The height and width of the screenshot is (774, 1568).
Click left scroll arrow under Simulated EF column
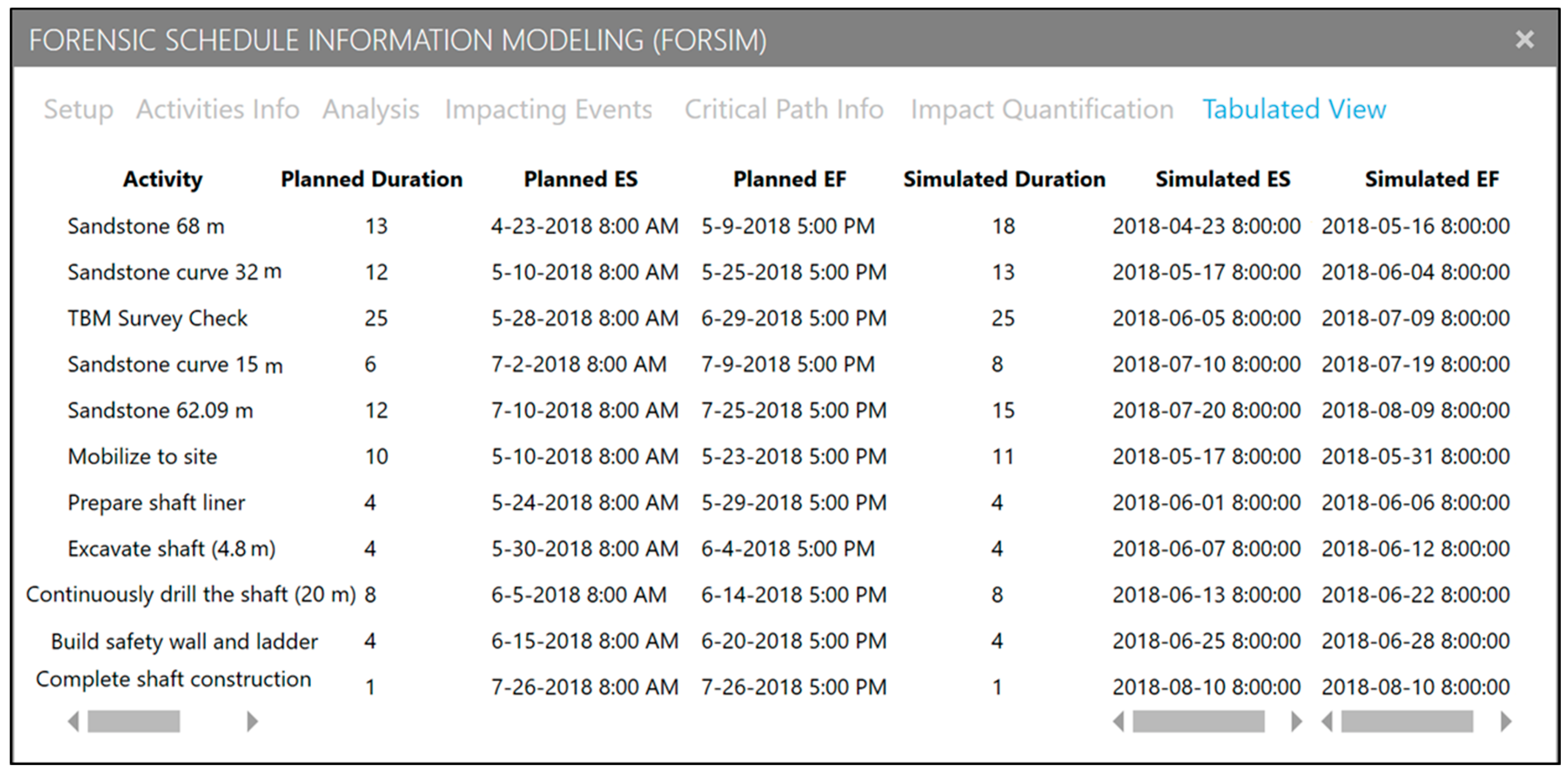(x=1327, y=722)
